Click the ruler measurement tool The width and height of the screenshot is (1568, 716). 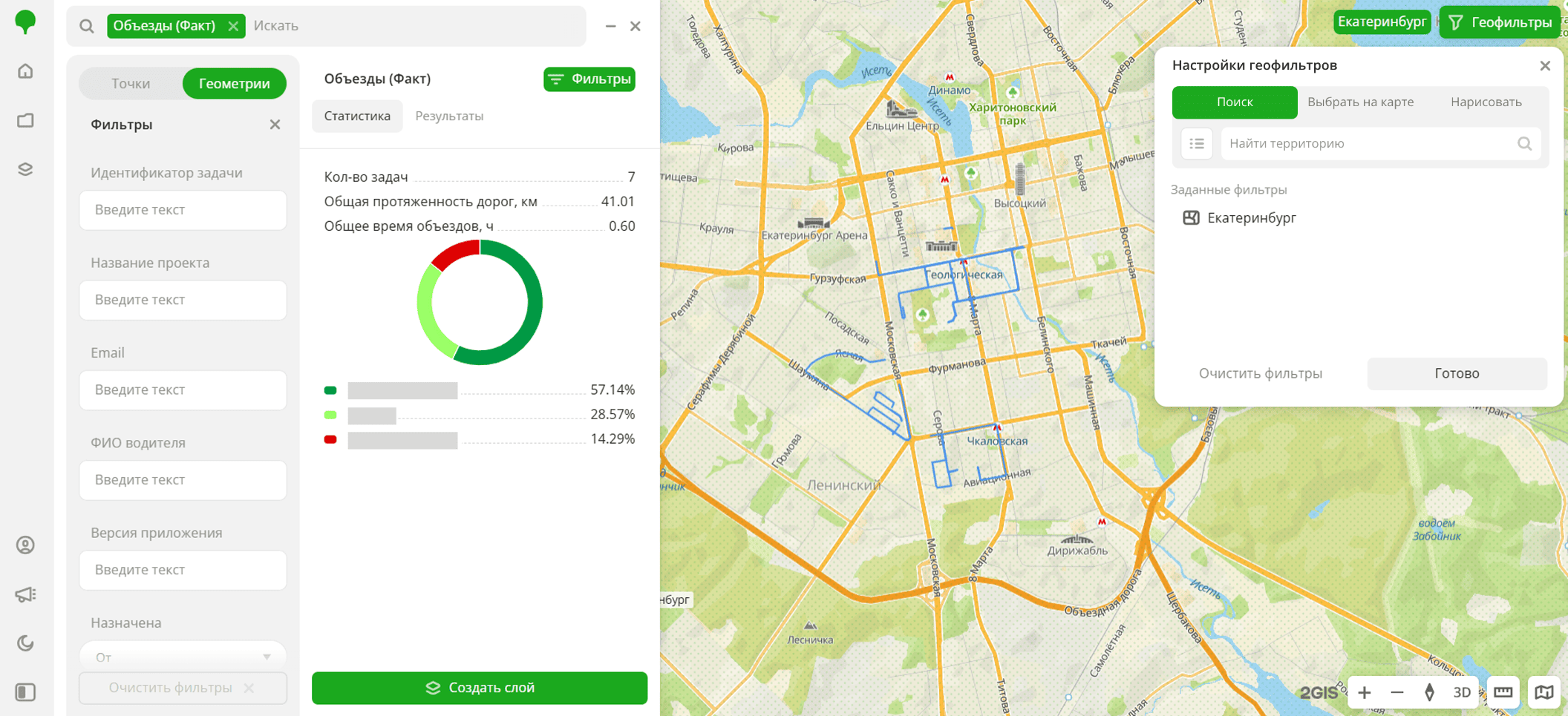(x=1503, y=692)
